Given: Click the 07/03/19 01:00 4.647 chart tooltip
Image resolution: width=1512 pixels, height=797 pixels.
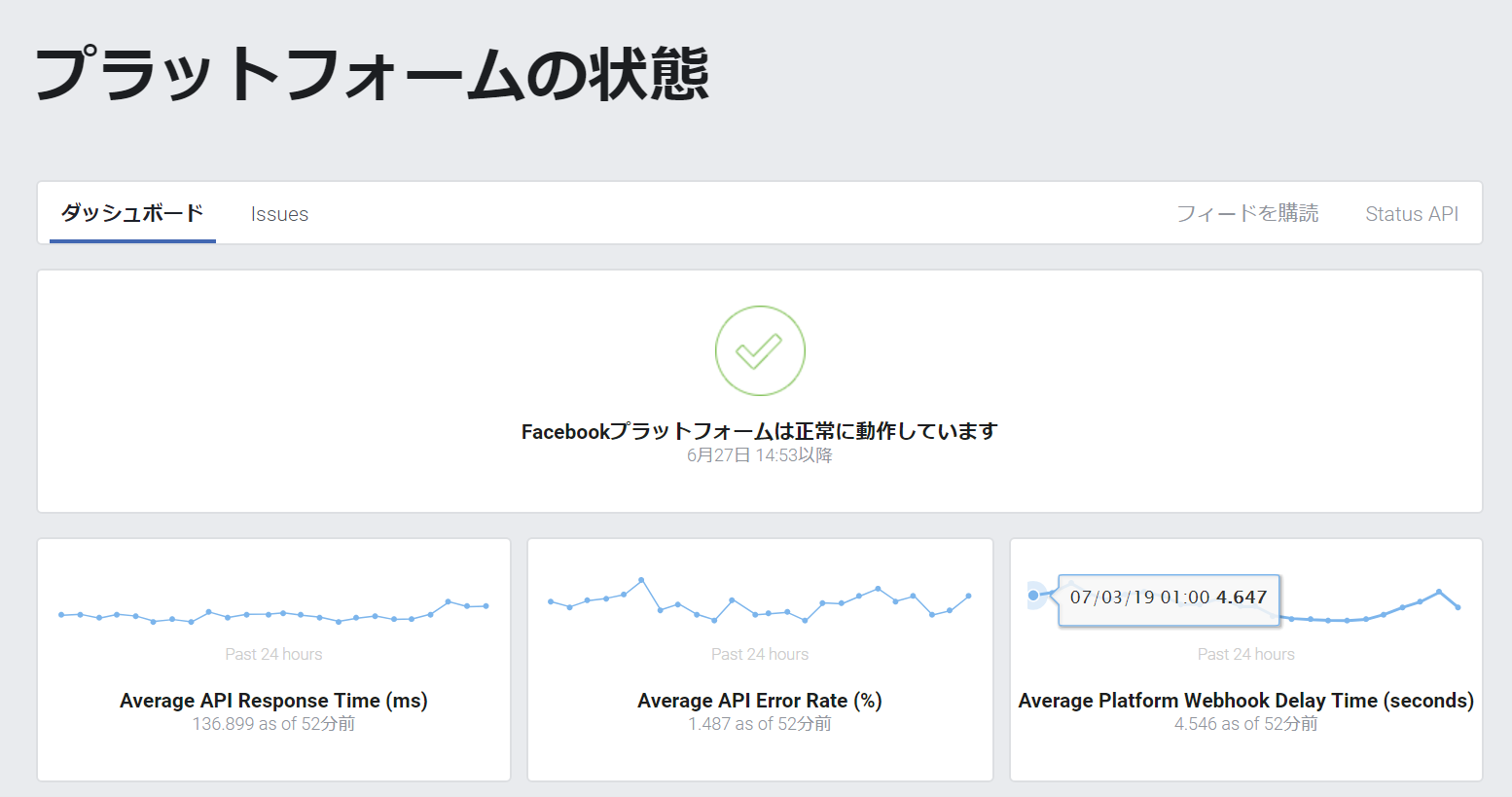Looking at the screenshot, I should click(x=1168, y=598).
